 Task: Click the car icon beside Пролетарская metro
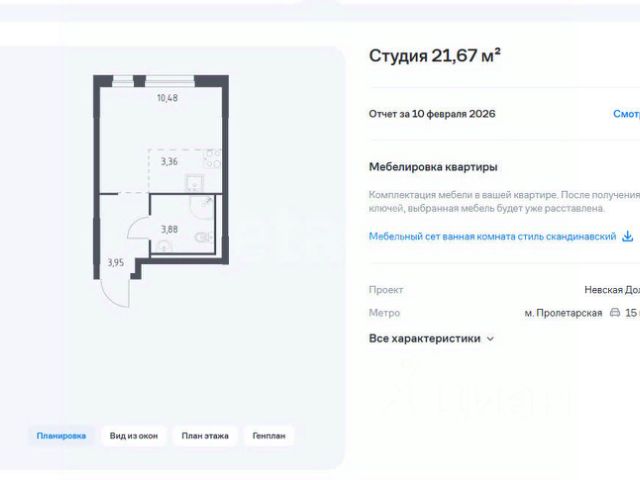click(614, 313)
